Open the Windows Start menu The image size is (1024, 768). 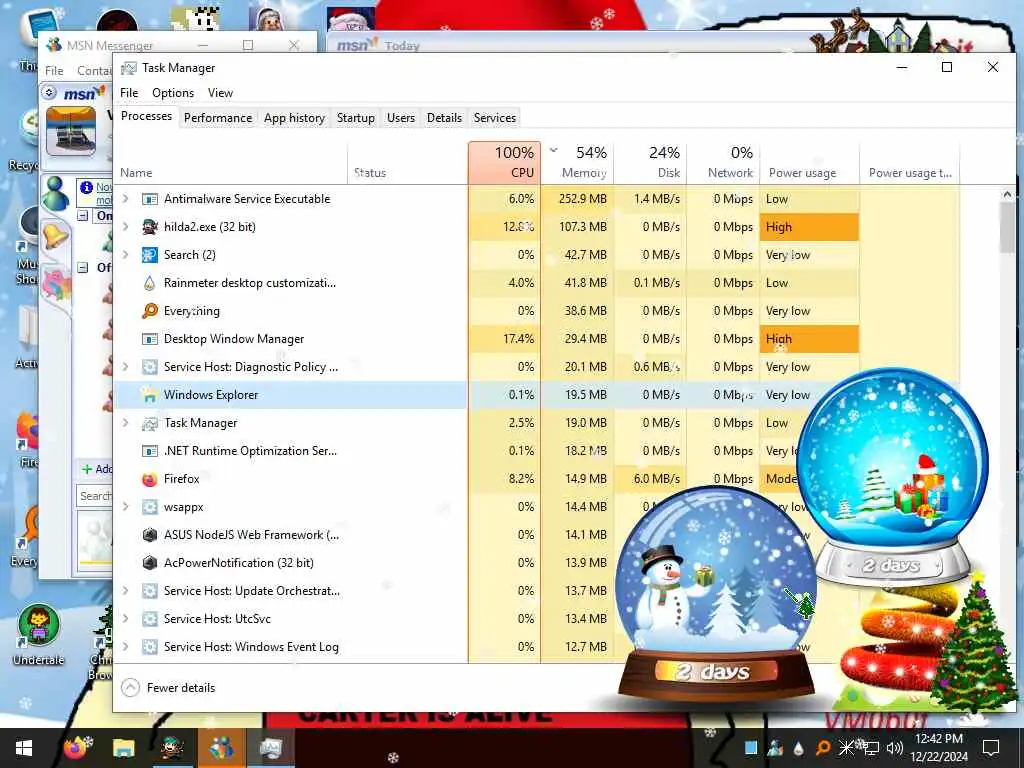(24, 748)
